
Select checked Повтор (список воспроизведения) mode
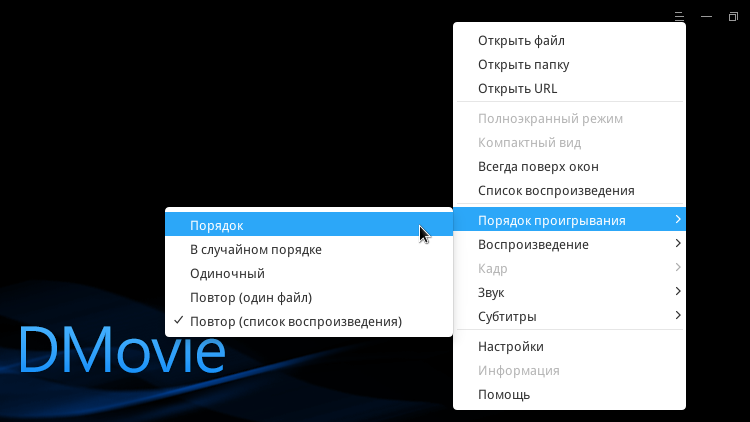309,321
